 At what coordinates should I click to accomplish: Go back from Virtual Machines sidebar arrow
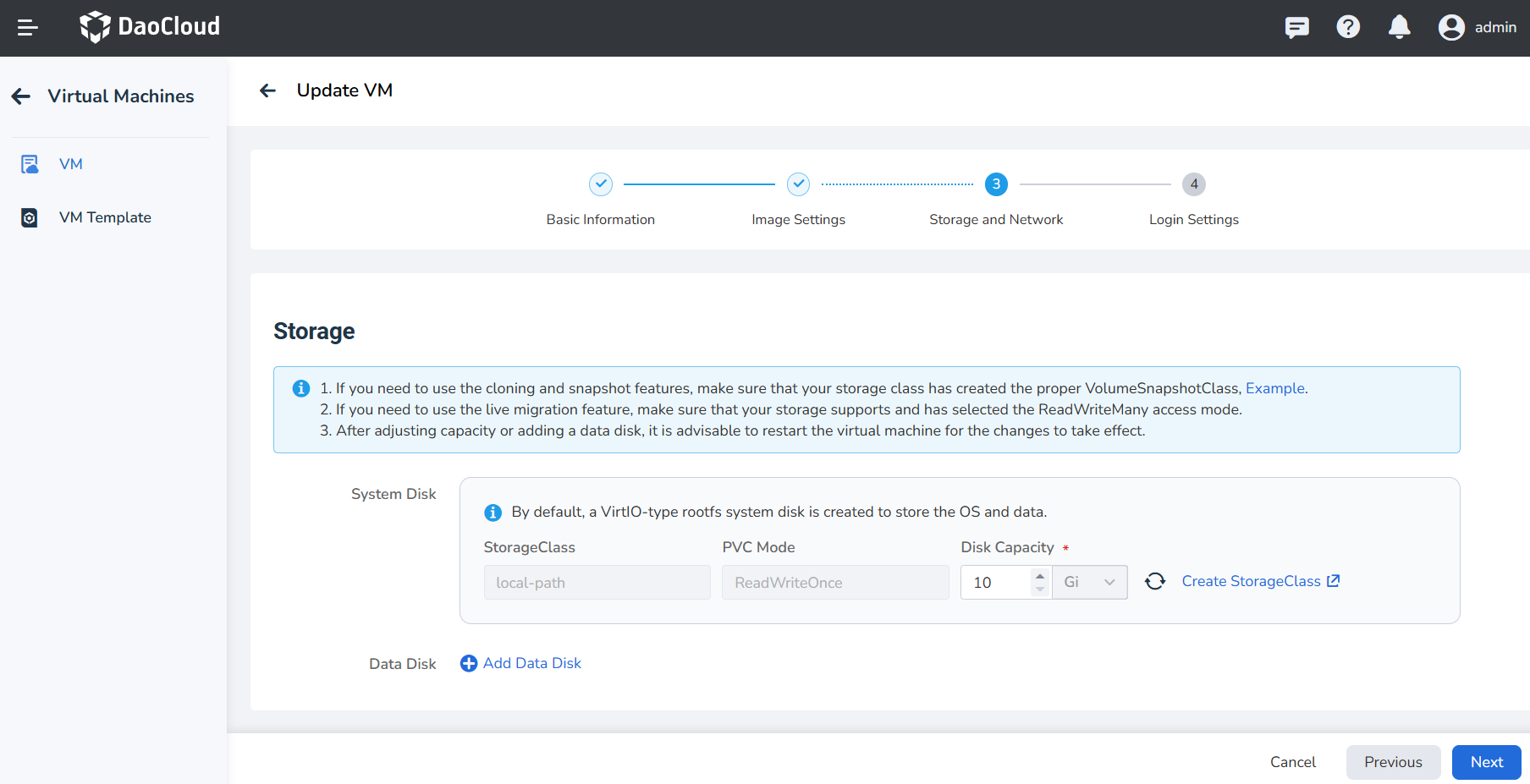21,96
